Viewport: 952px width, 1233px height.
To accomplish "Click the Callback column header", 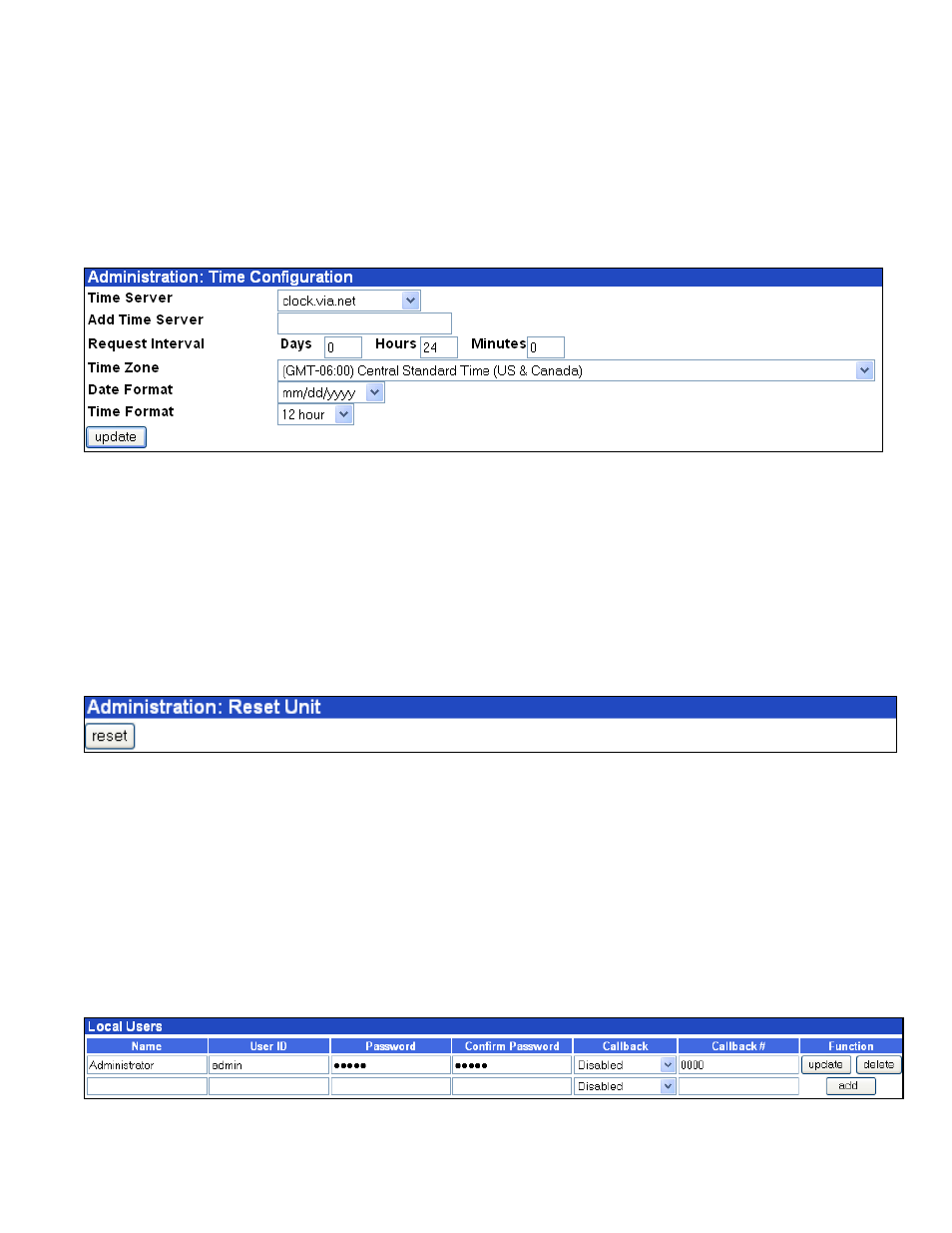I will [x=626, y=1046].
